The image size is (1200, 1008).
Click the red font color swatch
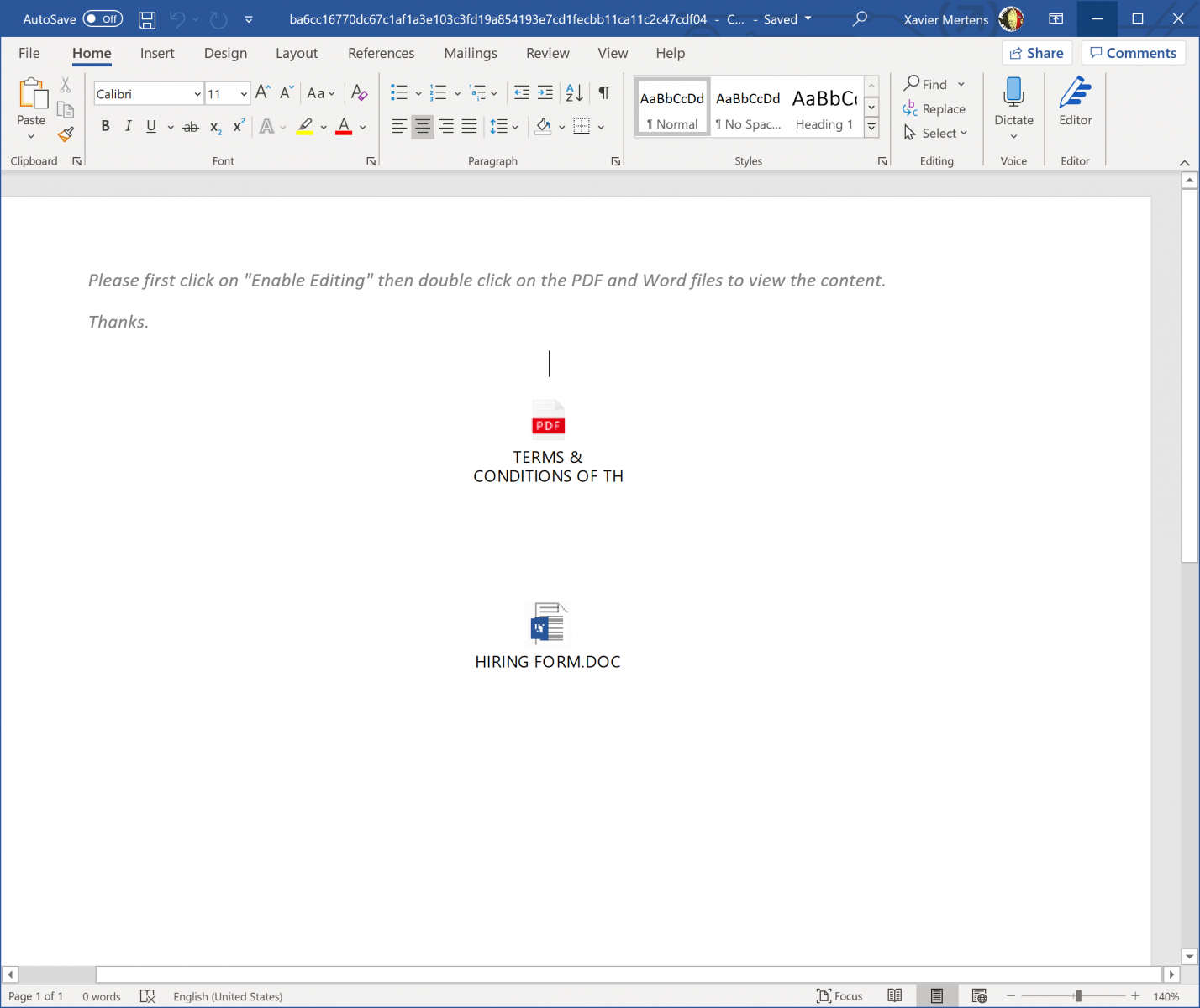coord(344,127)
